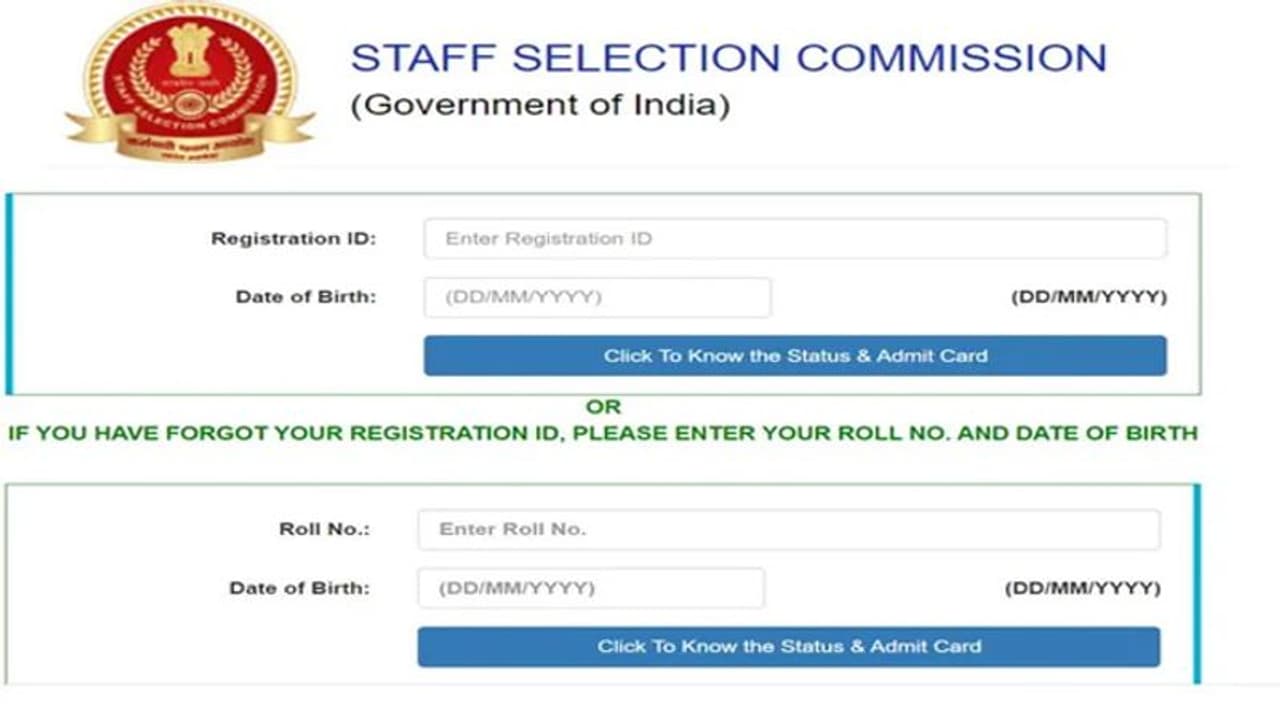The width and height of the screenshot is (1280, 720).
Task: Click the bottom Date of Birth entry box
Action: 590,588
